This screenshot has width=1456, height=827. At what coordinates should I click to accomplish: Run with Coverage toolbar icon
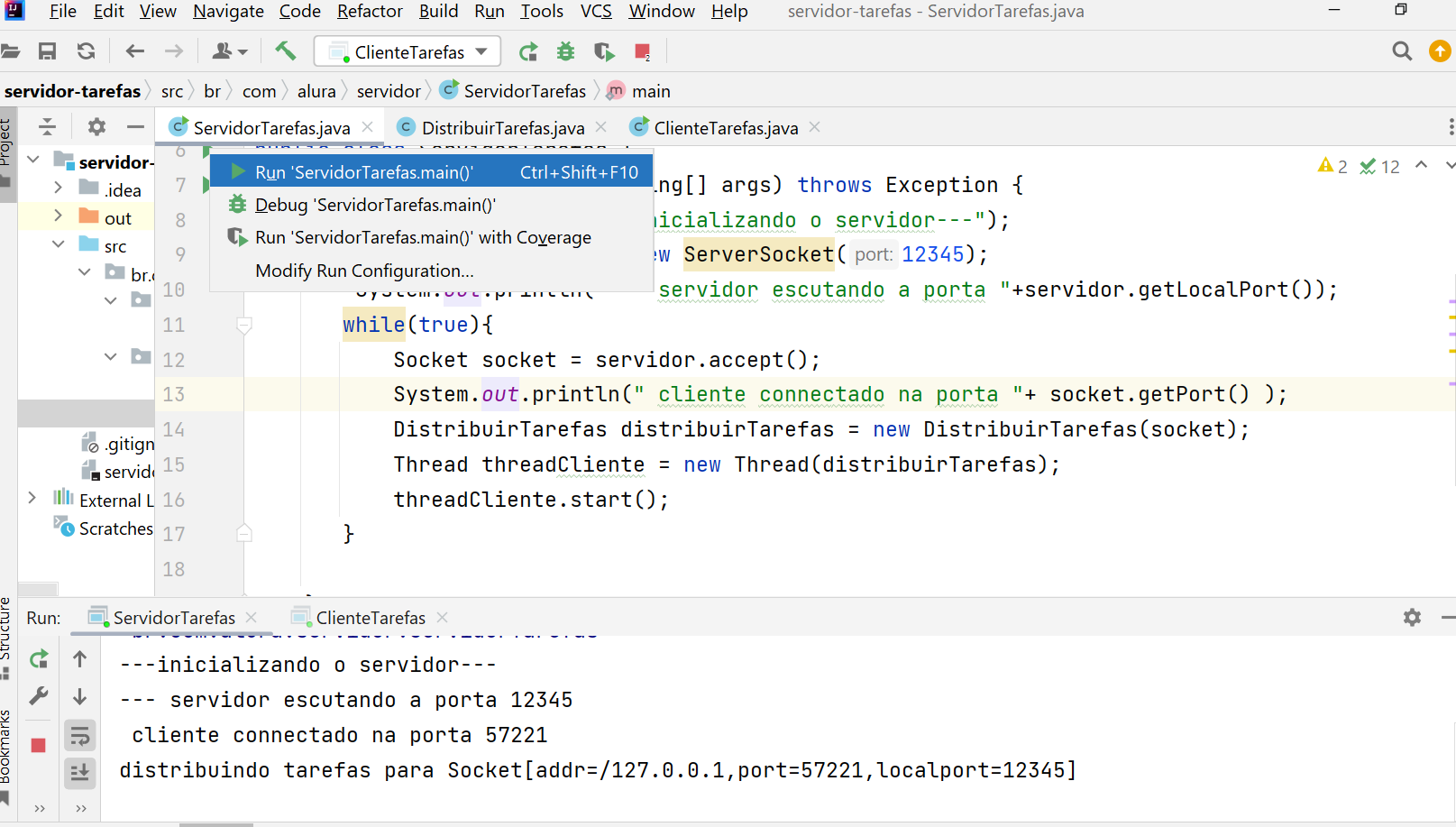click(x=604, y=52)
